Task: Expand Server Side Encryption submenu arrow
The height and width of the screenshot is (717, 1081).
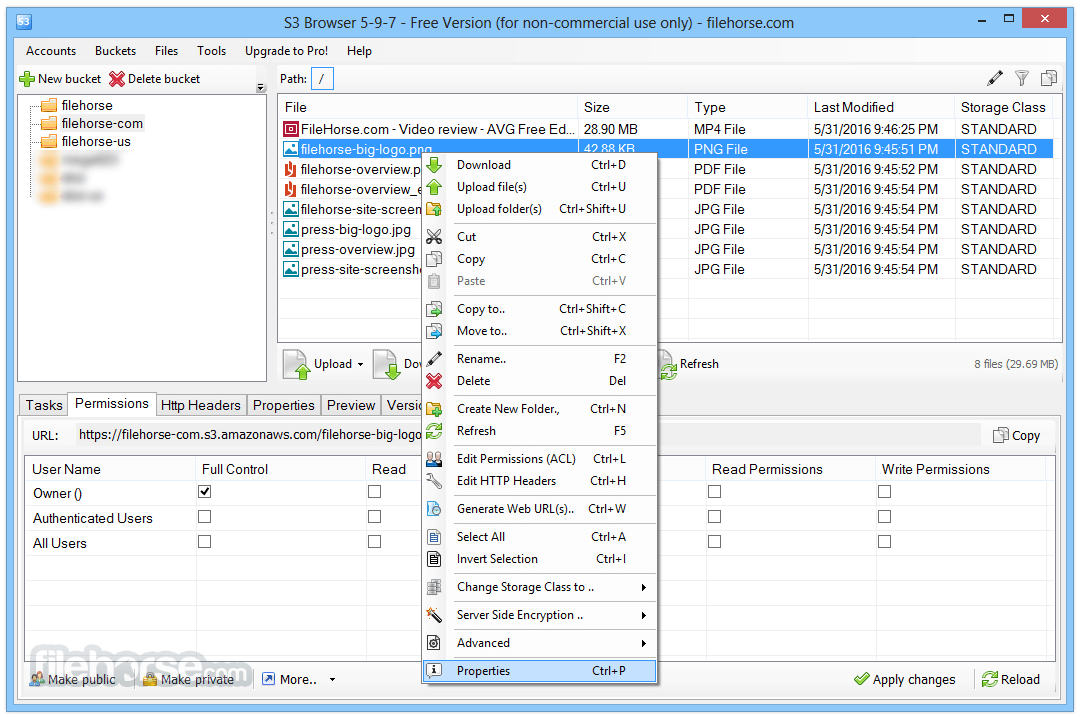Action: pos(643,615)
